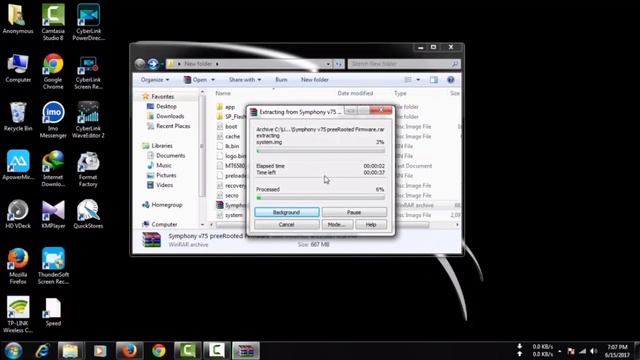
Task: Switch to WinRAR taskbar button
Action: point(246,351)
